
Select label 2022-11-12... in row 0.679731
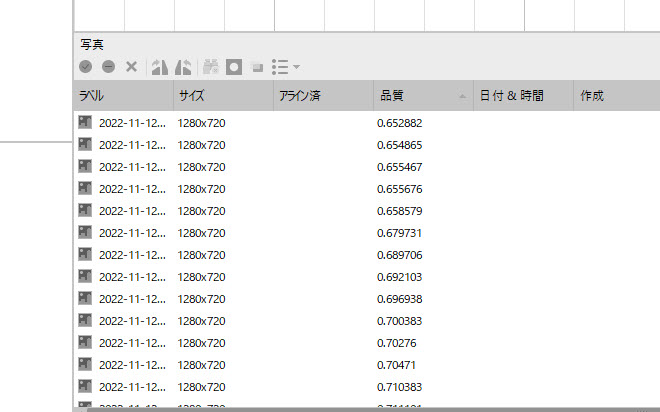pyautogui.click(x=132, y=233)
